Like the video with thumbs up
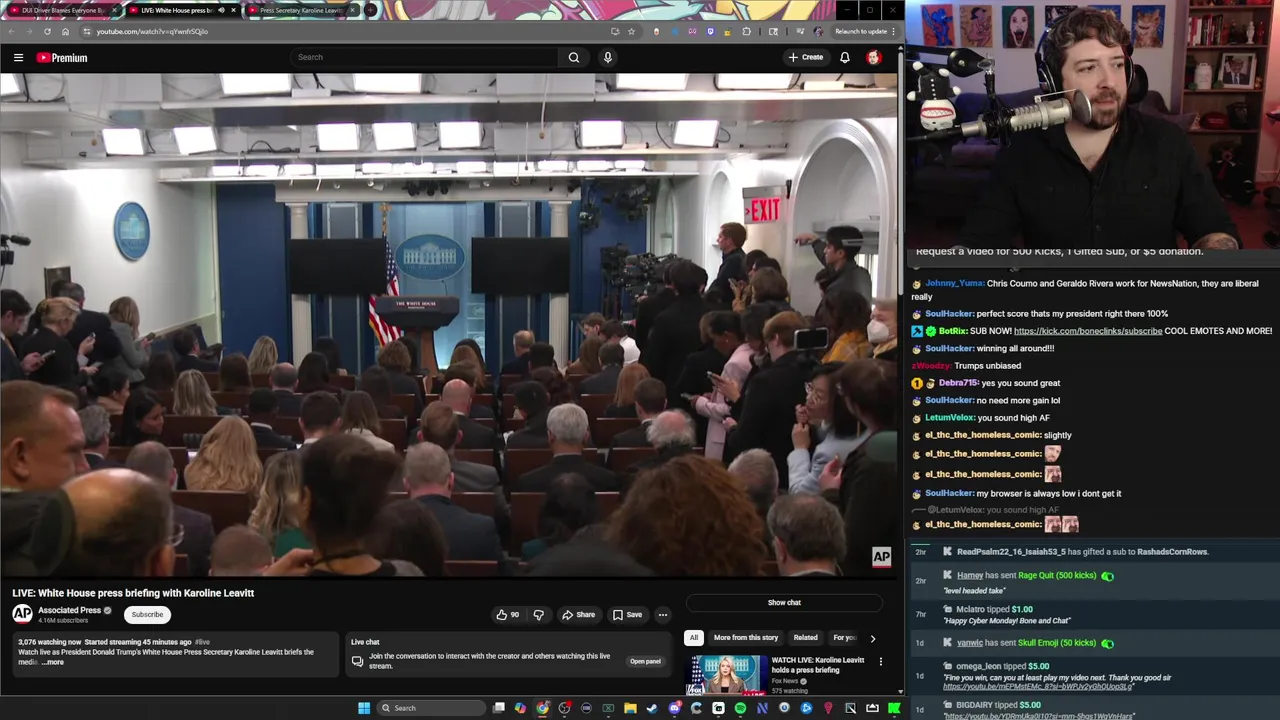1280x720 pixels. (507, 614)
